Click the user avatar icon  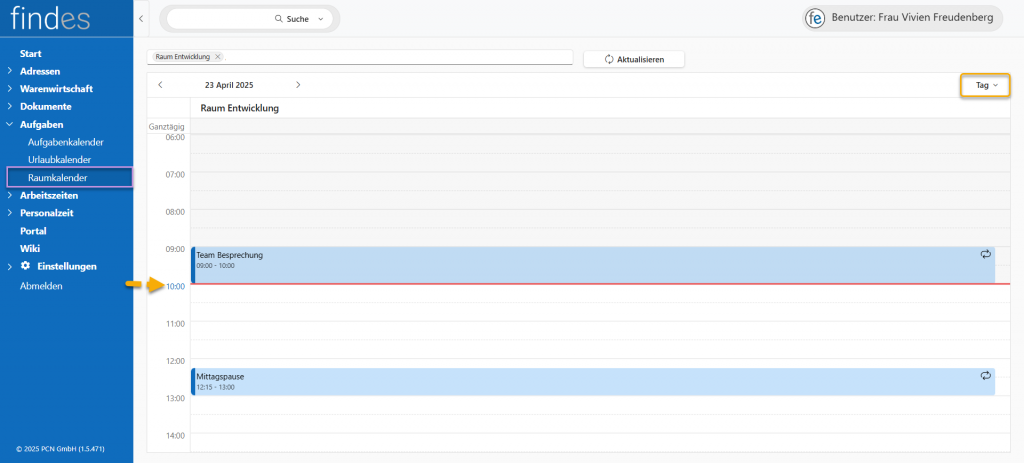(817, 19)
